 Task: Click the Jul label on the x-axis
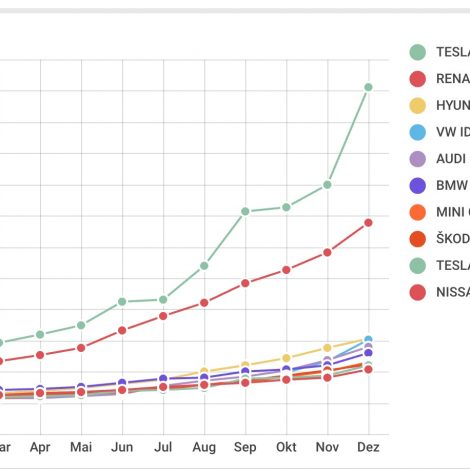163,447
